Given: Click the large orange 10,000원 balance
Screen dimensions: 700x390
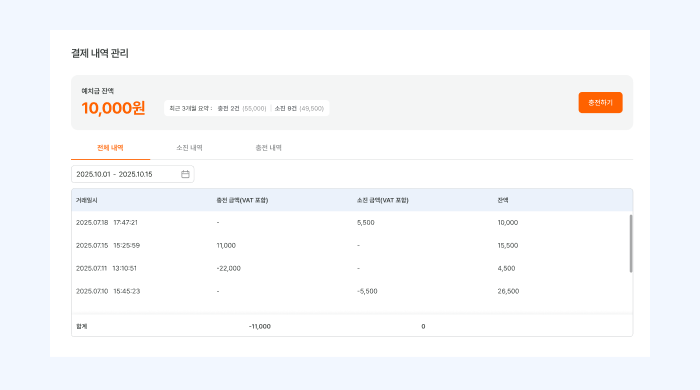Looking at the screenshot, I should (x=113, y=108).
